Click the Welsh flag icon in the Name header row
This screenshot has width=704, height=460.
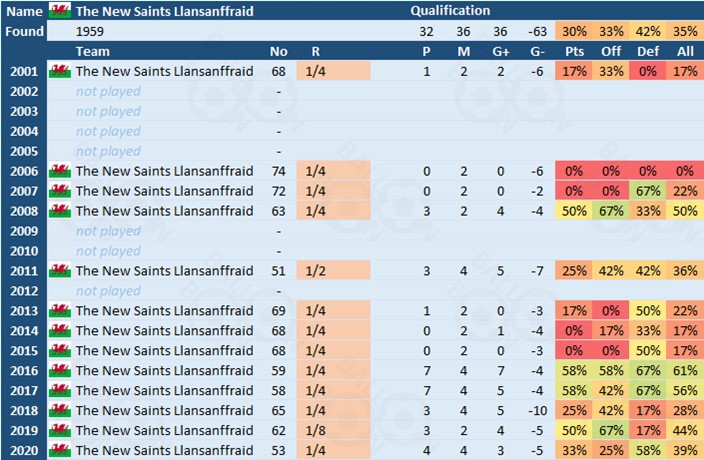[60, 11]
